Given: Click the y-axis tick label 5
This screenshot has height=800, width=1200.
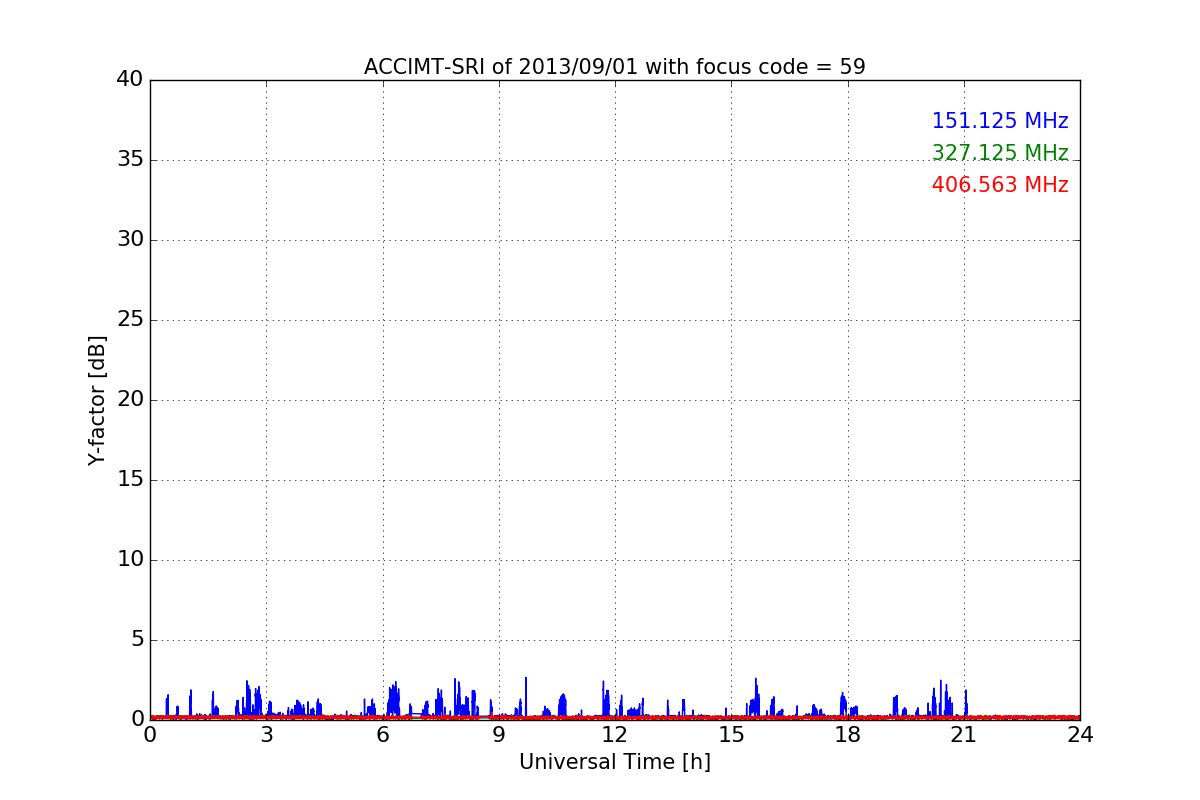Looking at the screenshot, I should (137, 639).
